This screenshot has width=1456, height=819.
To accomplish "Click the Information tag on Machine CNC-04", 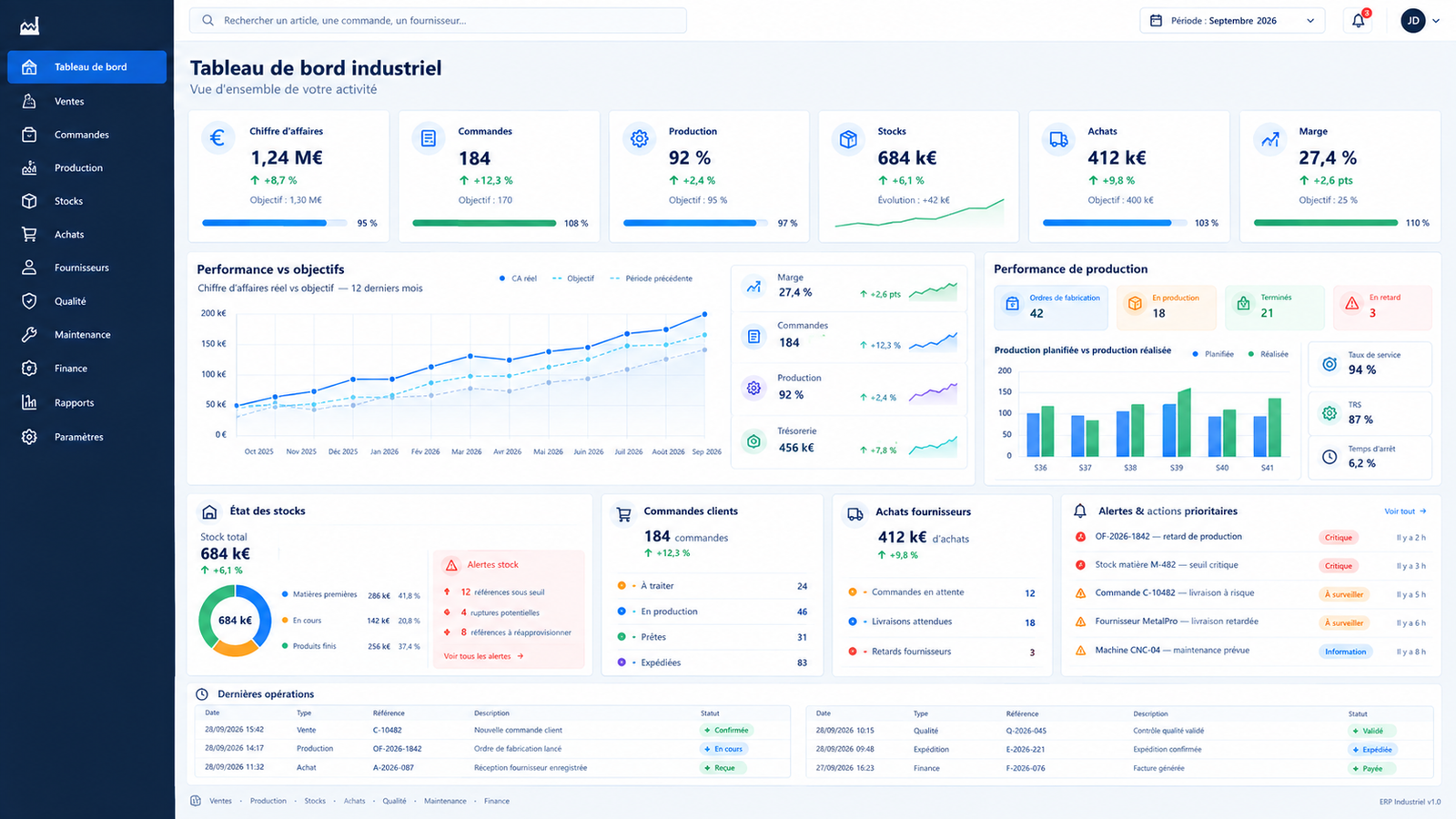I will pos(1345,652).
